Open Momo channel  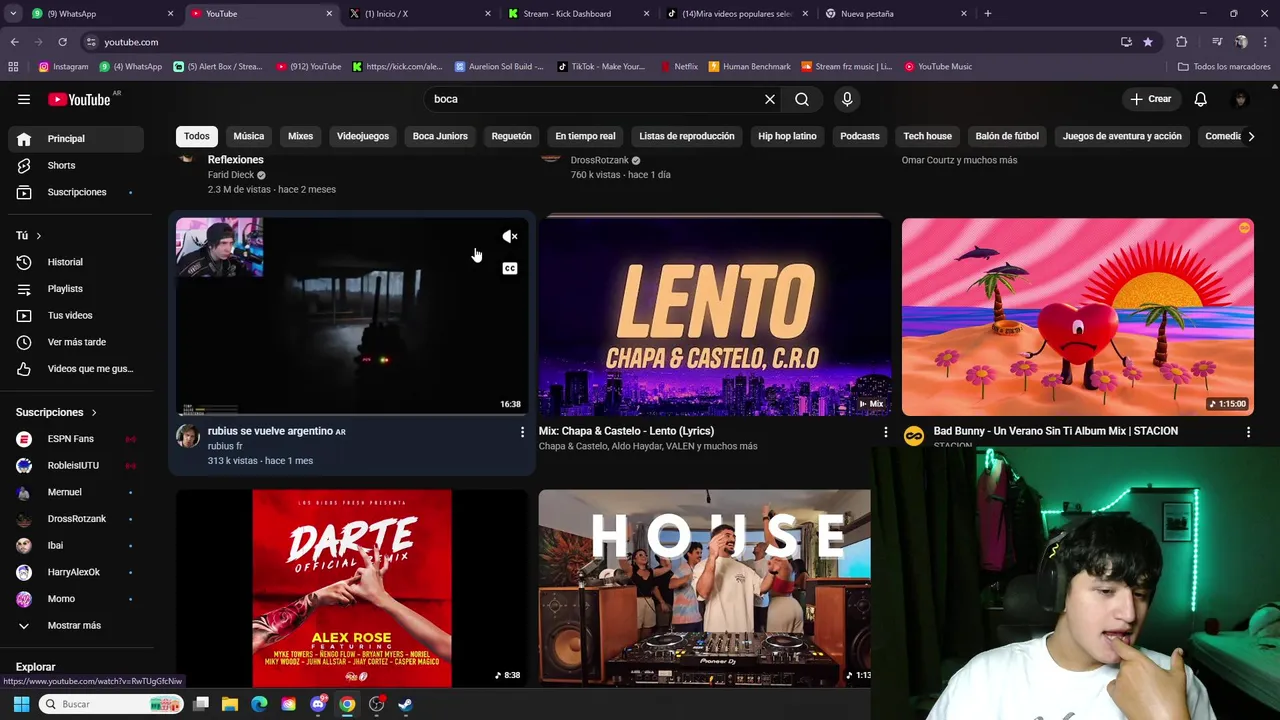(76, 599)
